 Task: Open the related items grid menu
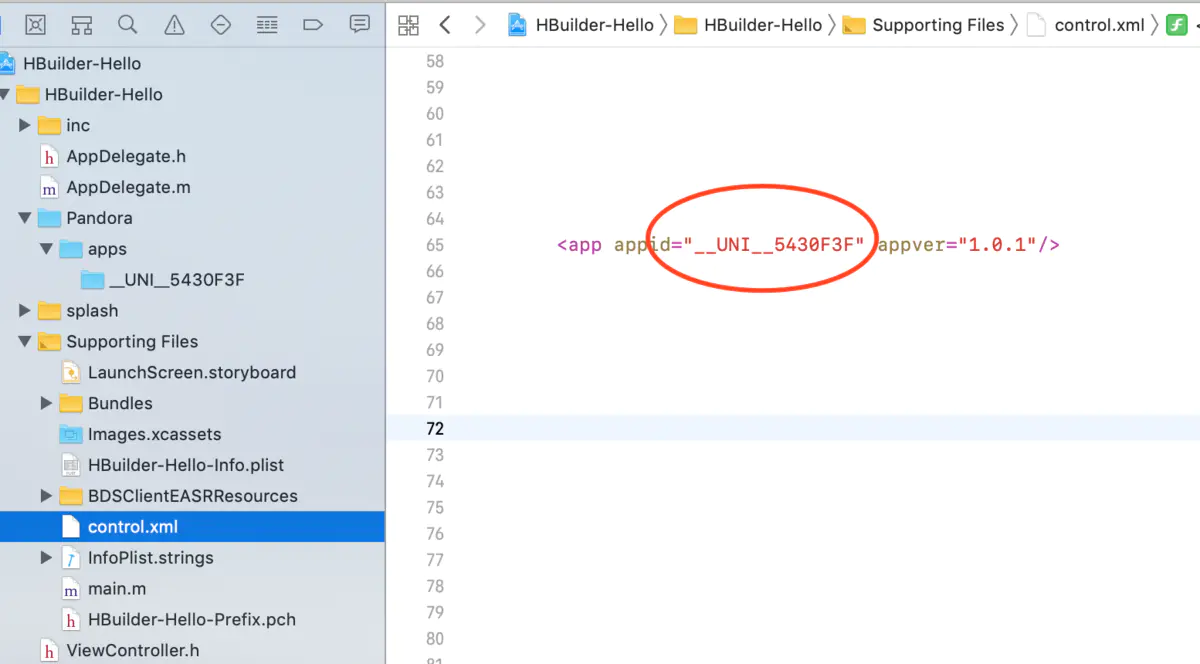pos(408,25)
